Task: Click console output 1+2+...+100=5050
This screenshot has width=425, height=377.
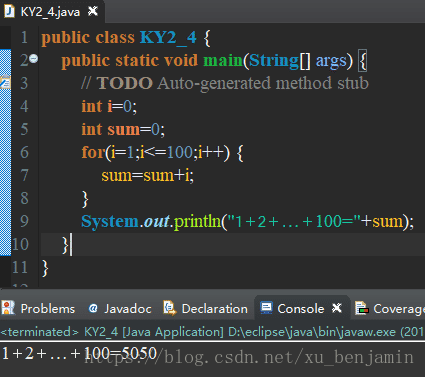Action: [x=79, y=353]
